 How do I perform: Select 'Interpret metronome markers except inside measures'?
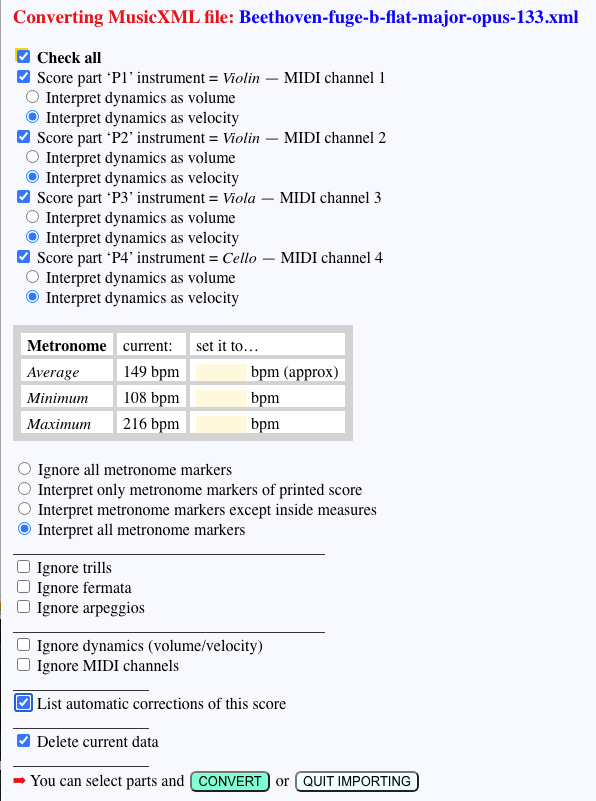pyautogui.click(x=24, y=508)
